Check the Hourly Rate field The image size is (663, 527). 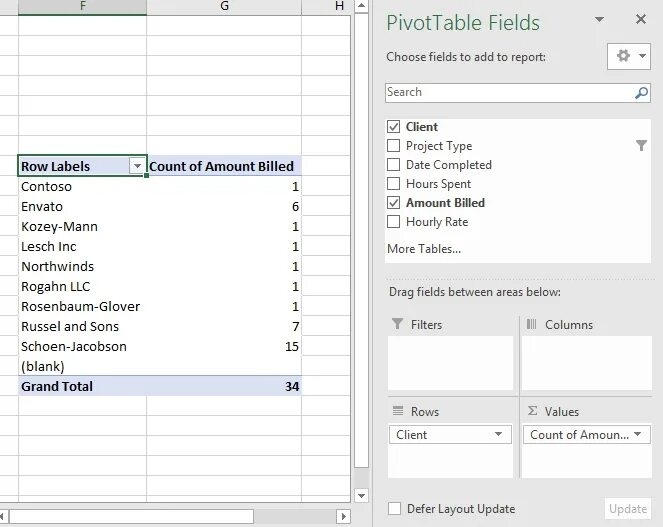pyautogui.click(x=394, y=222)
